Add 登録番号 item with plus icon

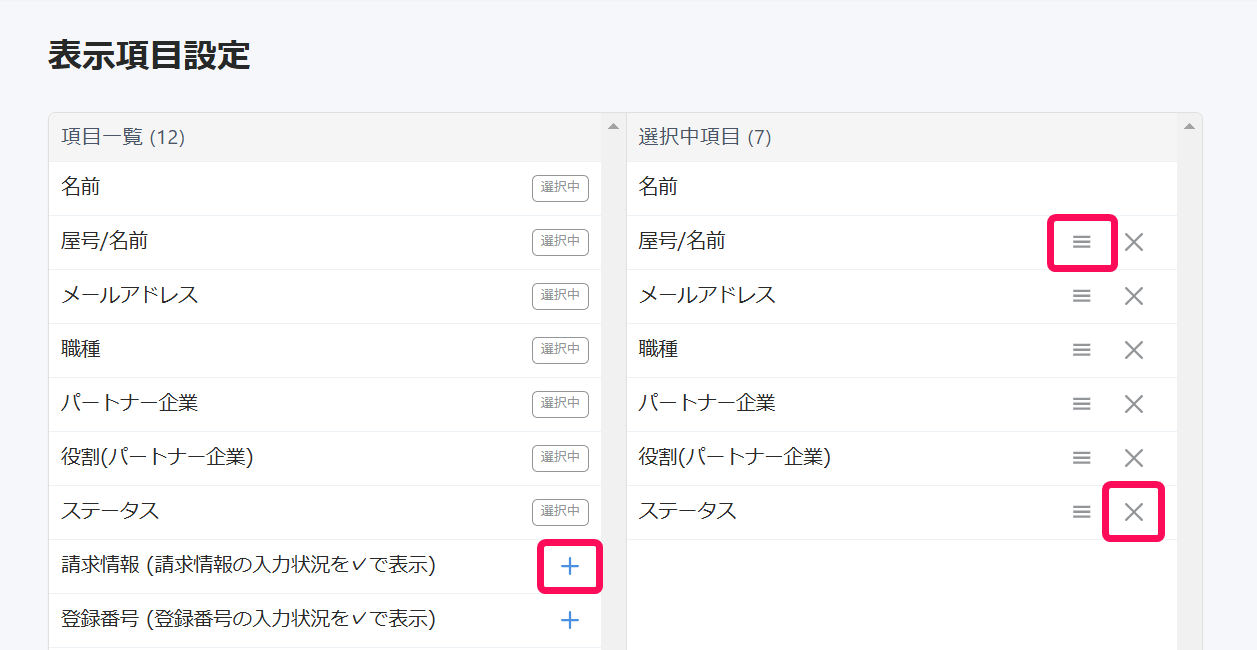point(570,621)
